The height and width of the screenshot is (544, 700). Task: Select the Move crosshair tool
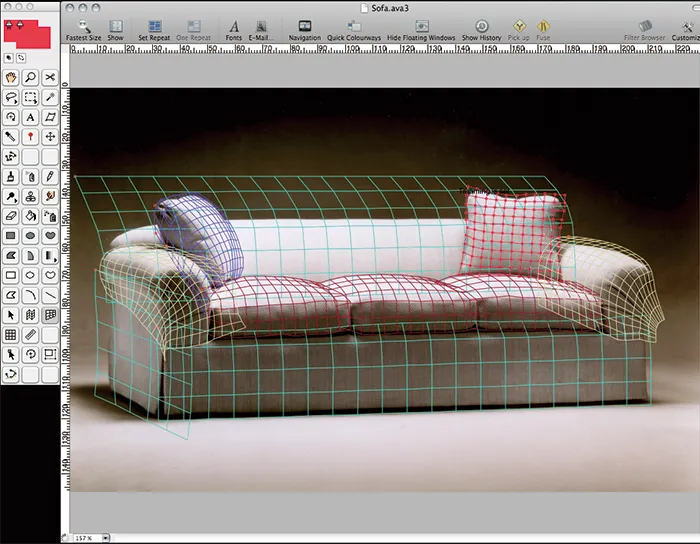(50, 137)
